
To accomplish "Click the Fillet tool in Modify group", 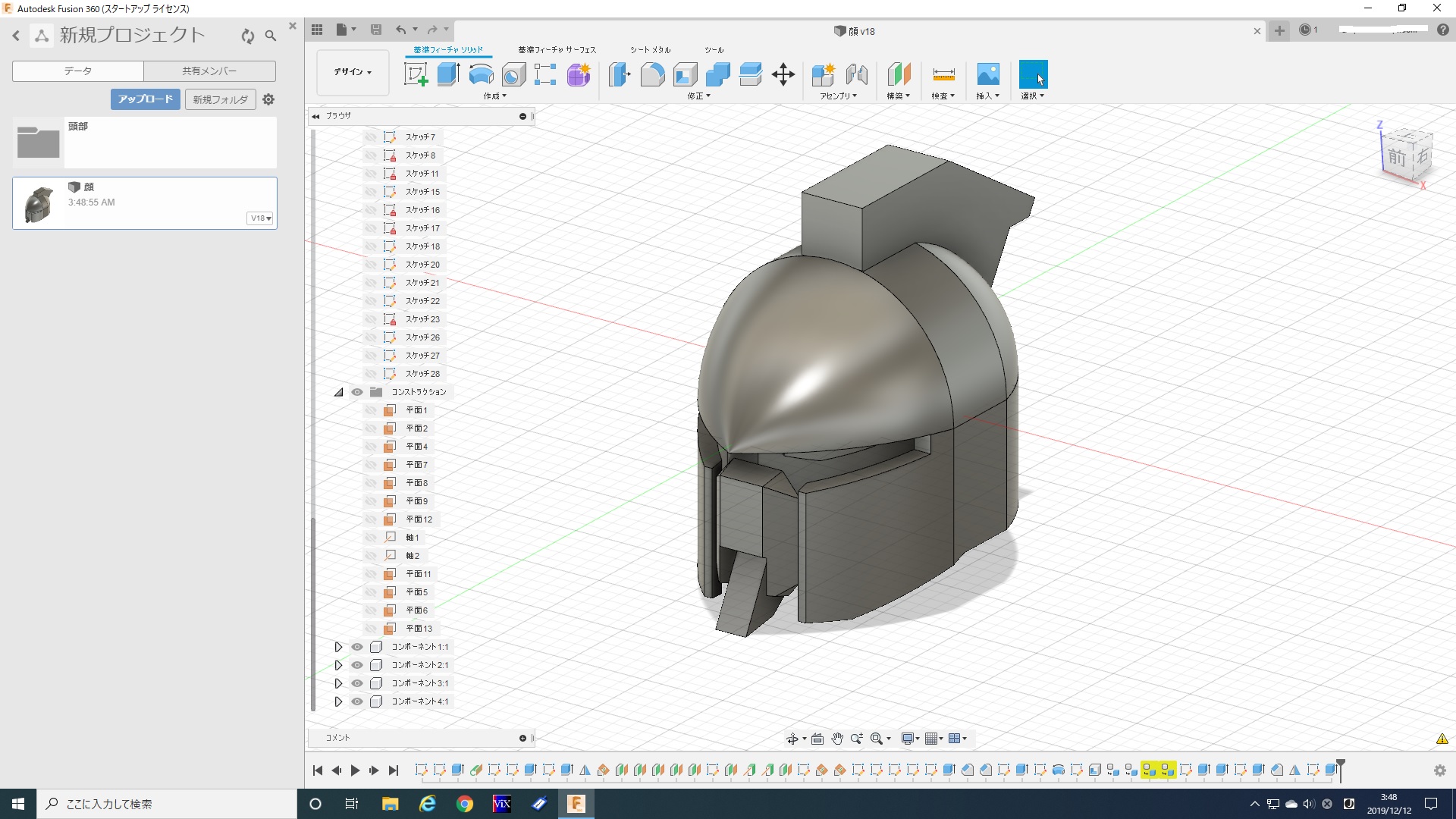I will [652, 74].
